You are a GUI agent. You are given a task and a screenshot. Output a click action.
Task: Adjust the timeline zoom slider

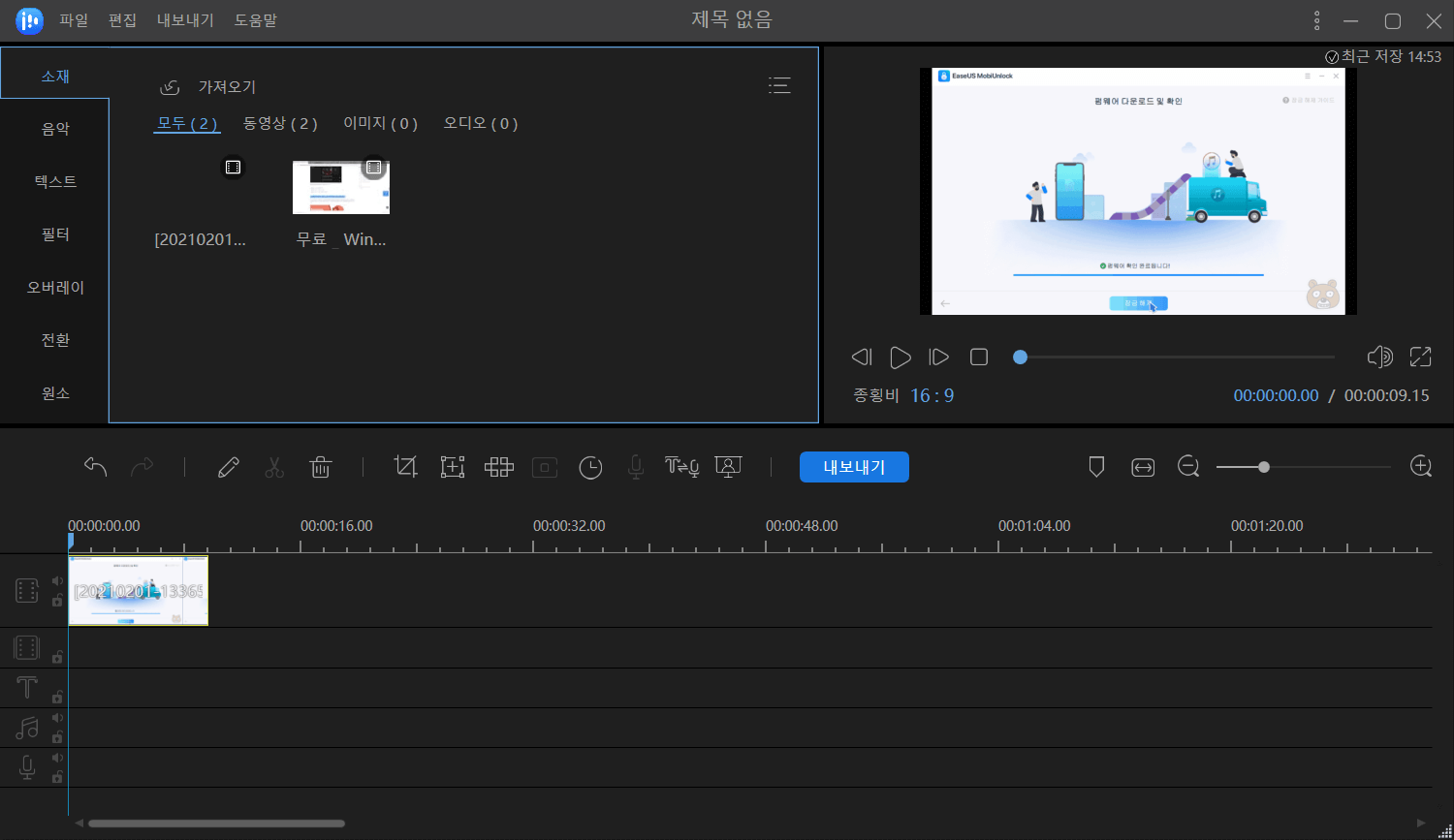click(1264, 466)
